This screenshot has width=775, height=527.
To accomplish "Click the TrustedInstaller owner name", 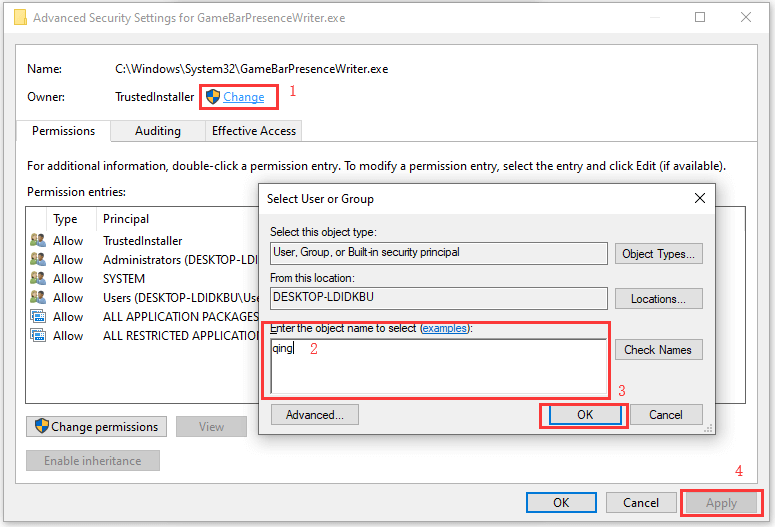I will (155, 97).
